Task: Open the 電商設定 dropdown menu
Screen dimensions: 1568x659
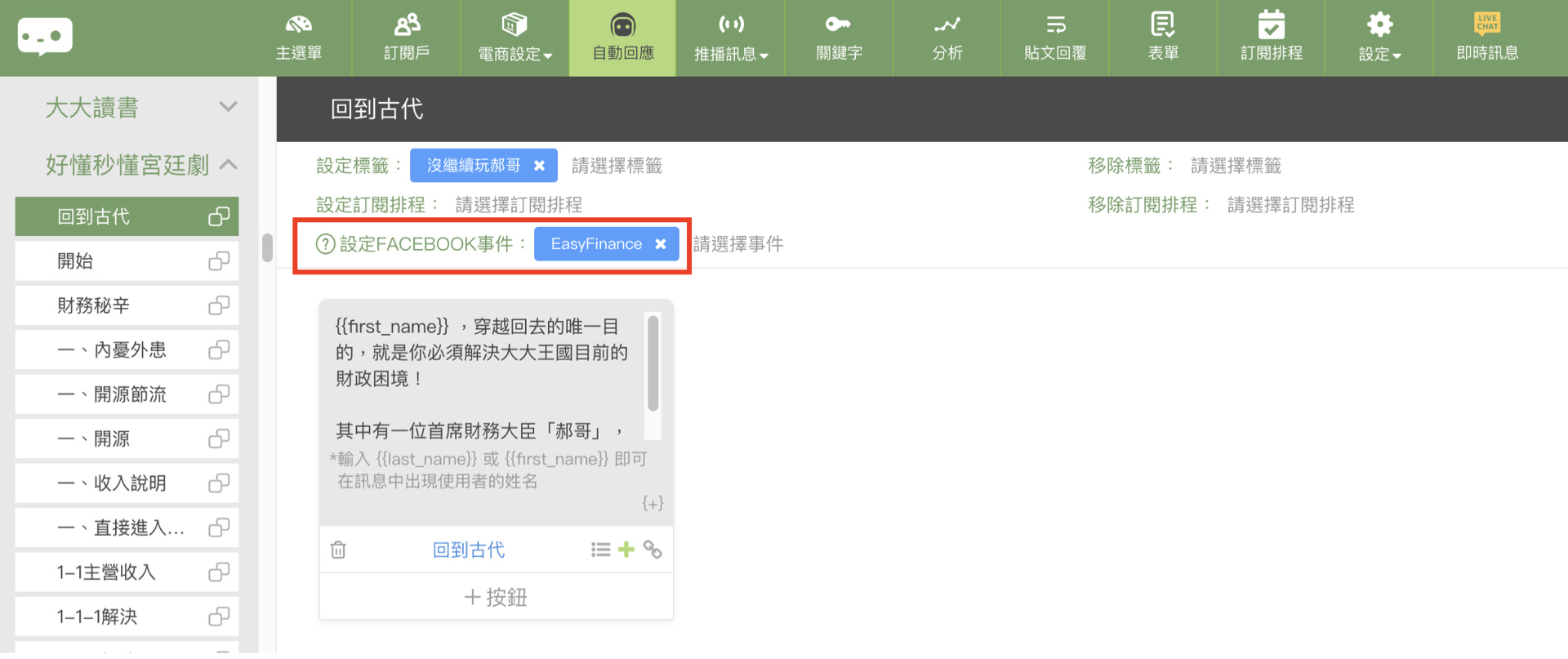Action: click(514, 38)
